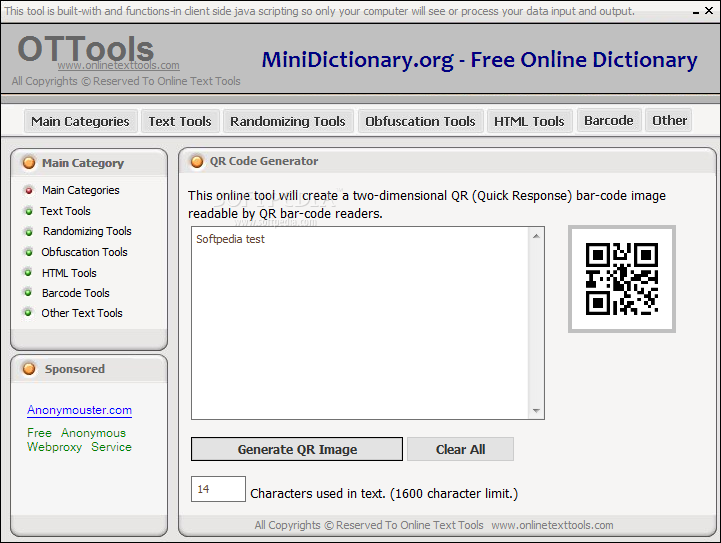Select the Other tab
The height and width of the screenshot is (543, 721).
pos(670,120)
